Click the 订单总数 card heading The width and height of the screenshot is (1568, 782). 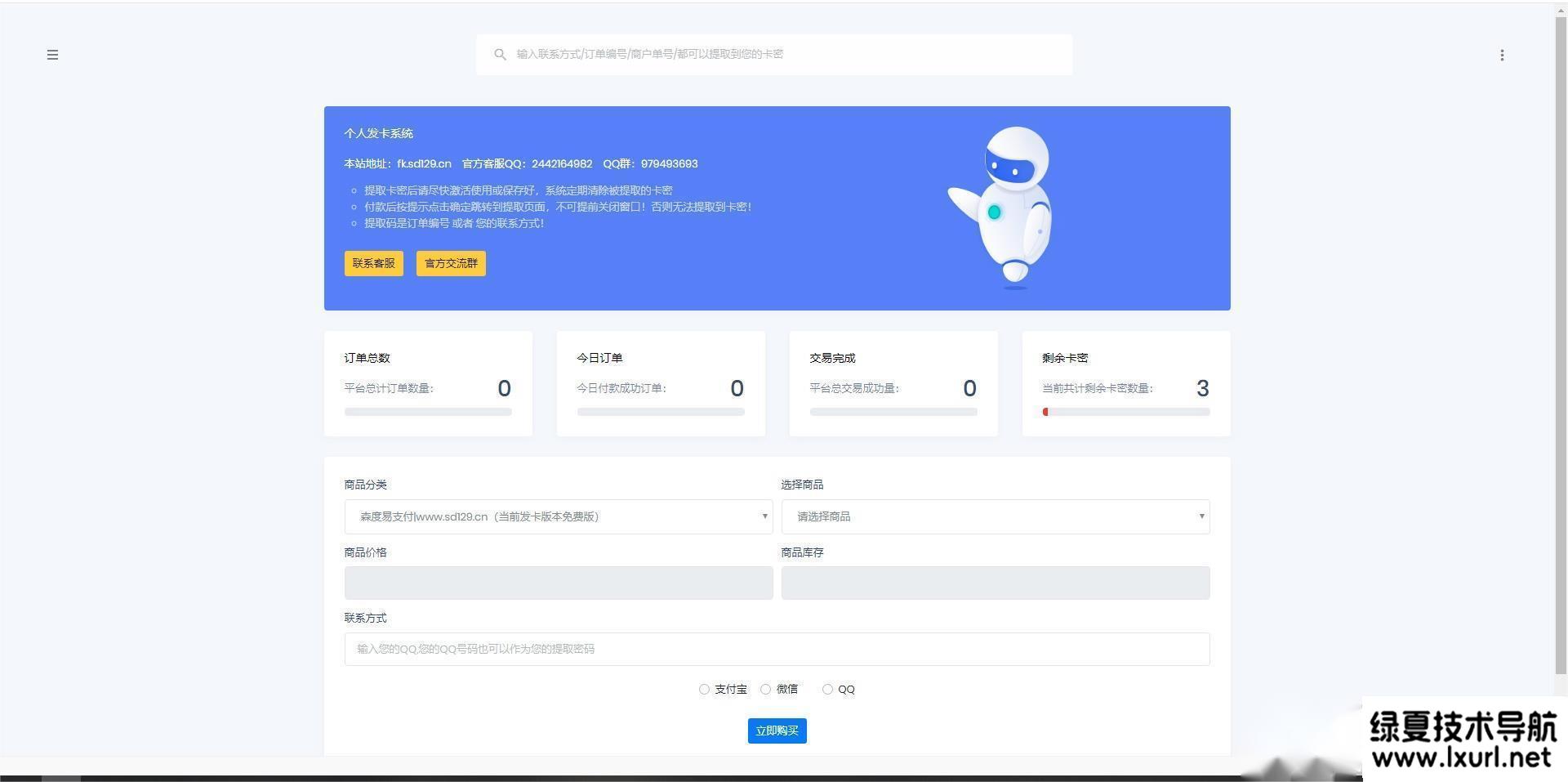pos(367,358)
